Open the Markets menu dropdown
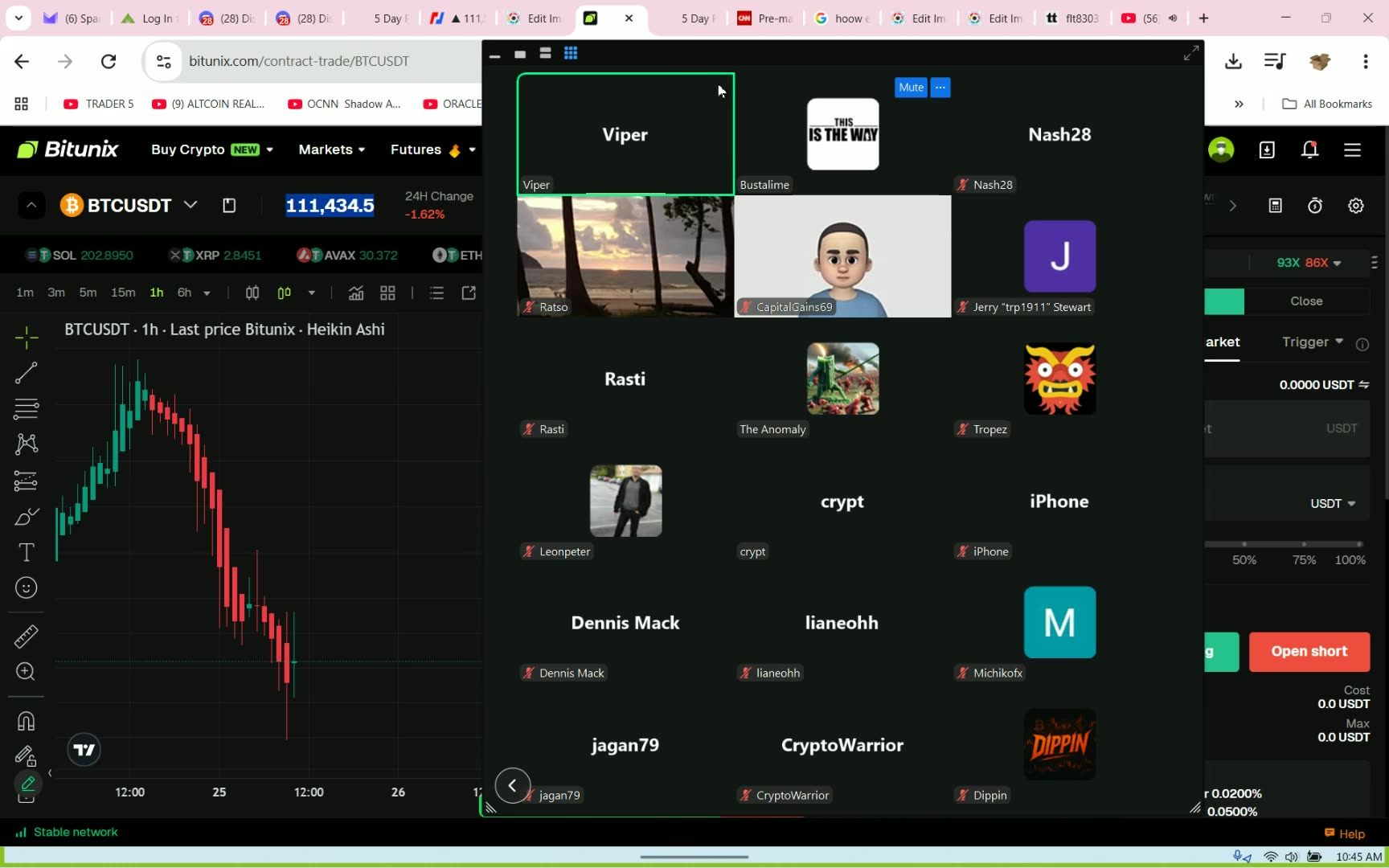1389x868 pixels. pos(332,149)
